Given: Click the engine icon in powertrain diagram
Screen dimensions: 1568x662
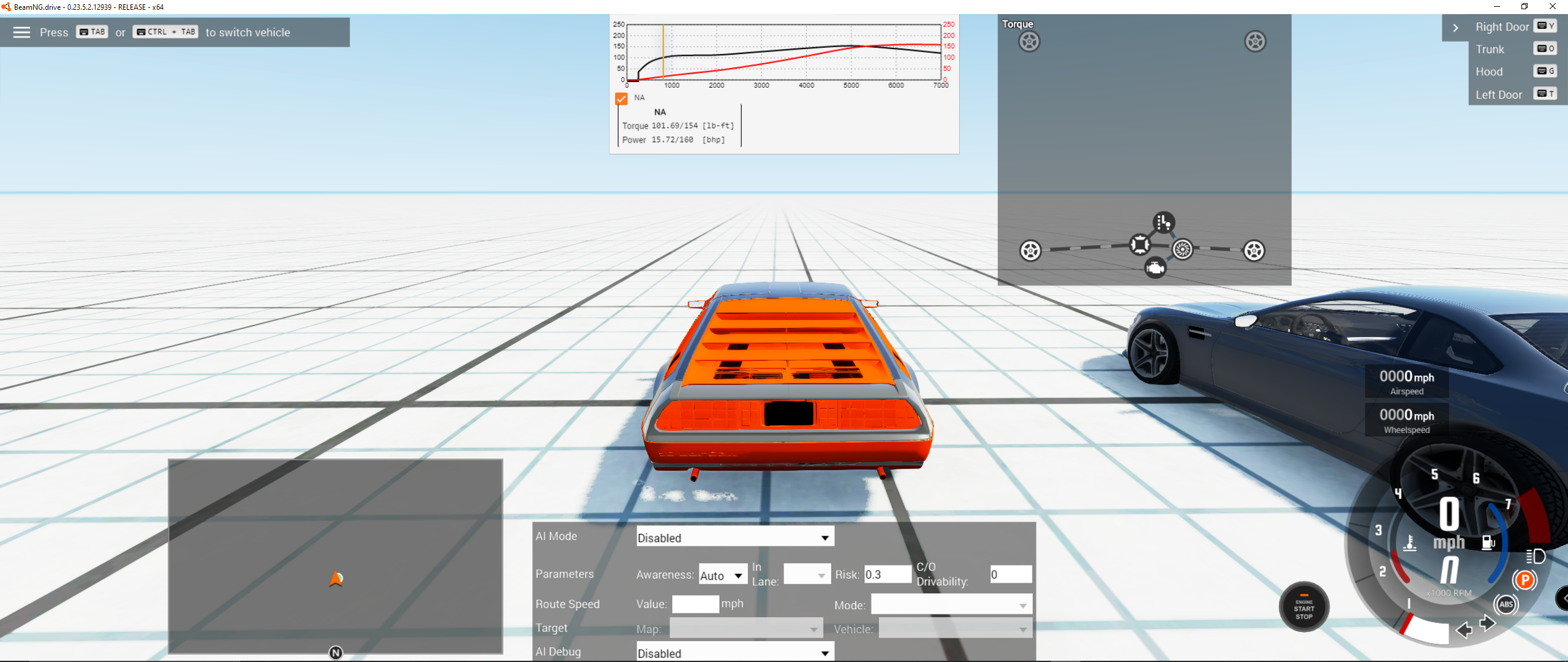Looking at the screenshot, I should click(1155, 268).
